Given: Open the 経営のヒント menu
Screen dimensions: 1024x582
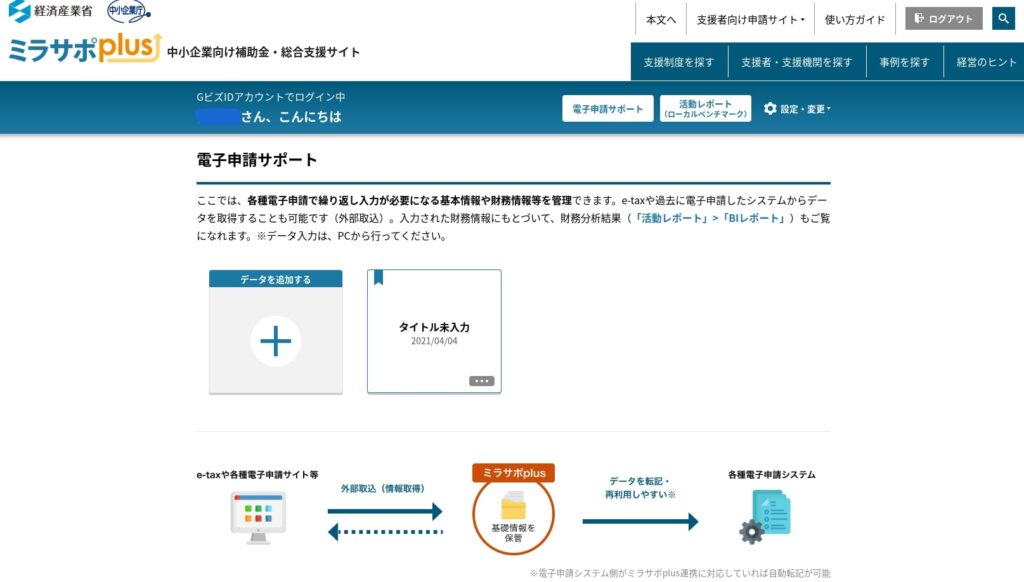Looking at the screenshot, I should (985, 62).
